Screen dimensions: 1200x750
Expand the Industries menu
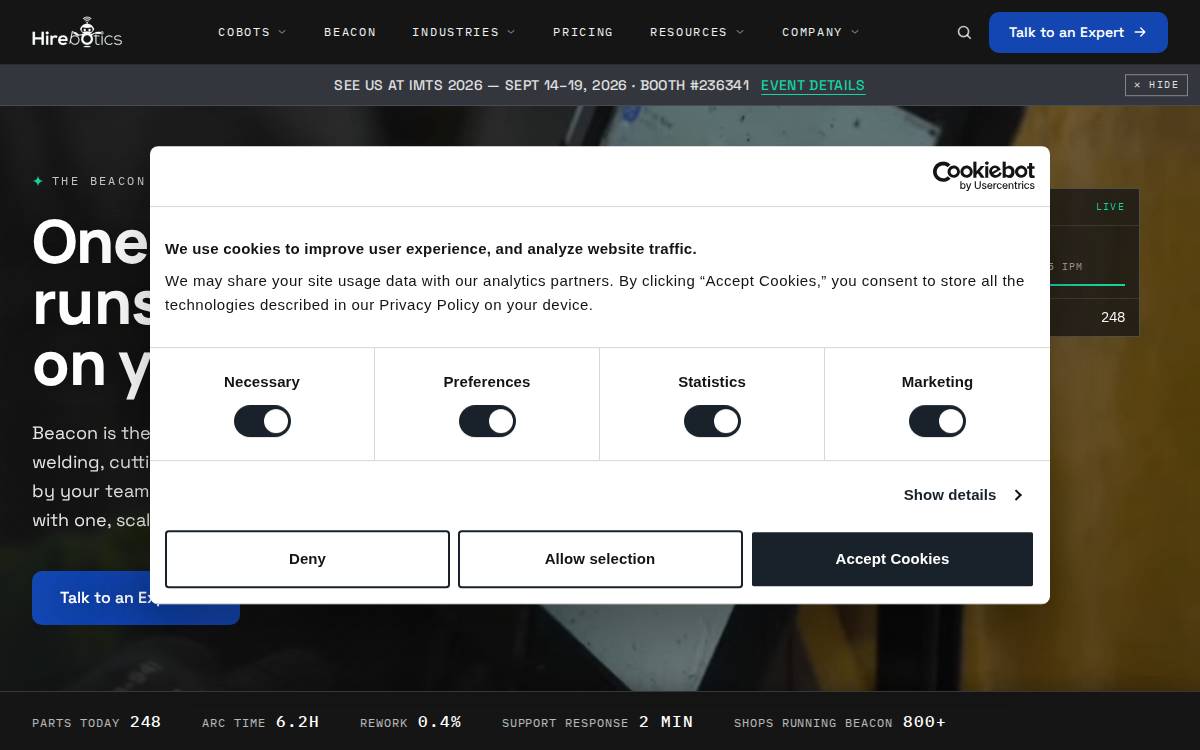coord(464,32)
